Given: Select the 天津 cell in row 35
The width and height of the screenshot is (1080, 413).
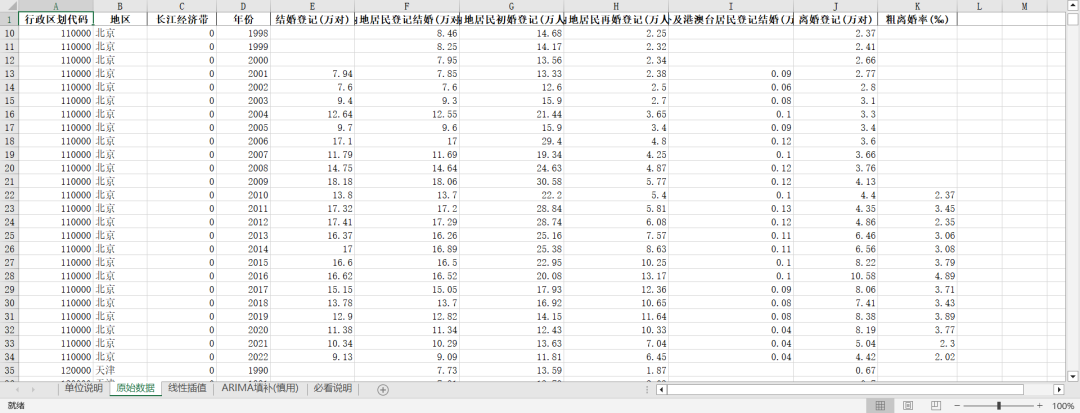Looking at the screenshot, I should point(120,370).
